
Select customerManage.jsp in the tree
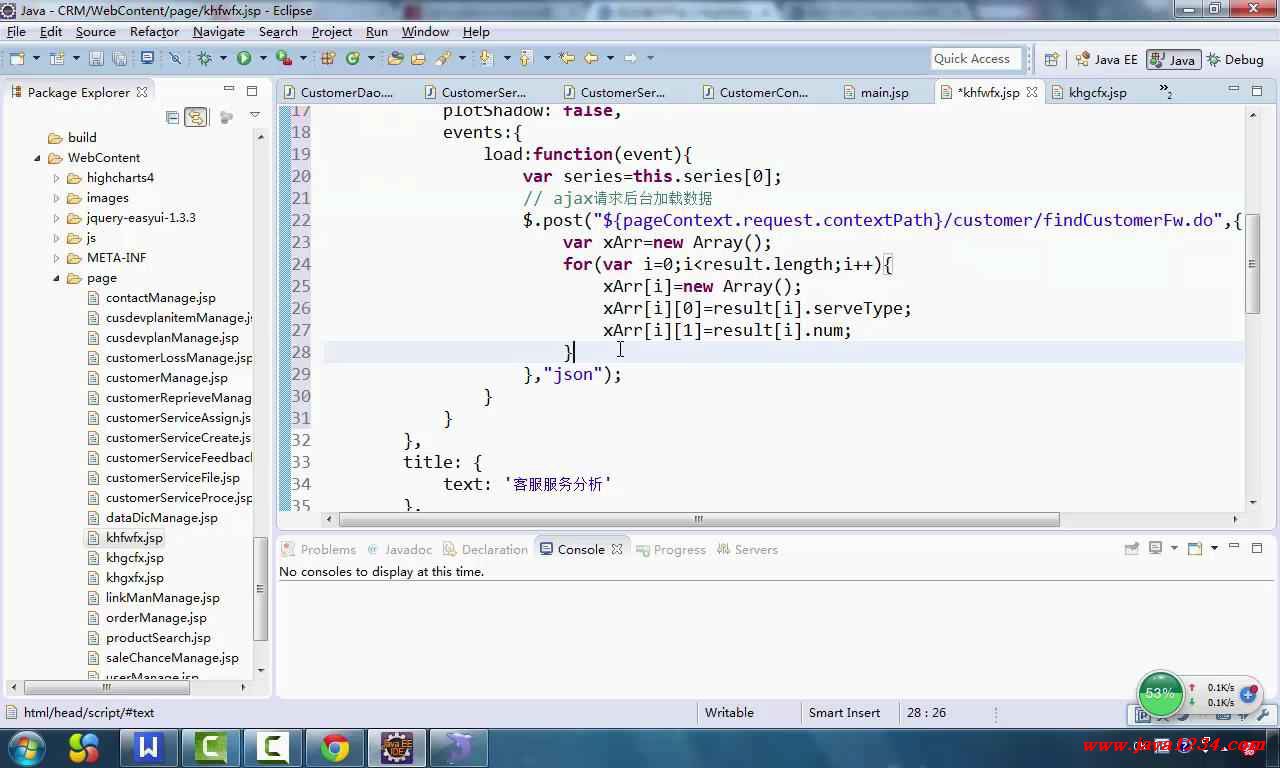click(166, 378)
